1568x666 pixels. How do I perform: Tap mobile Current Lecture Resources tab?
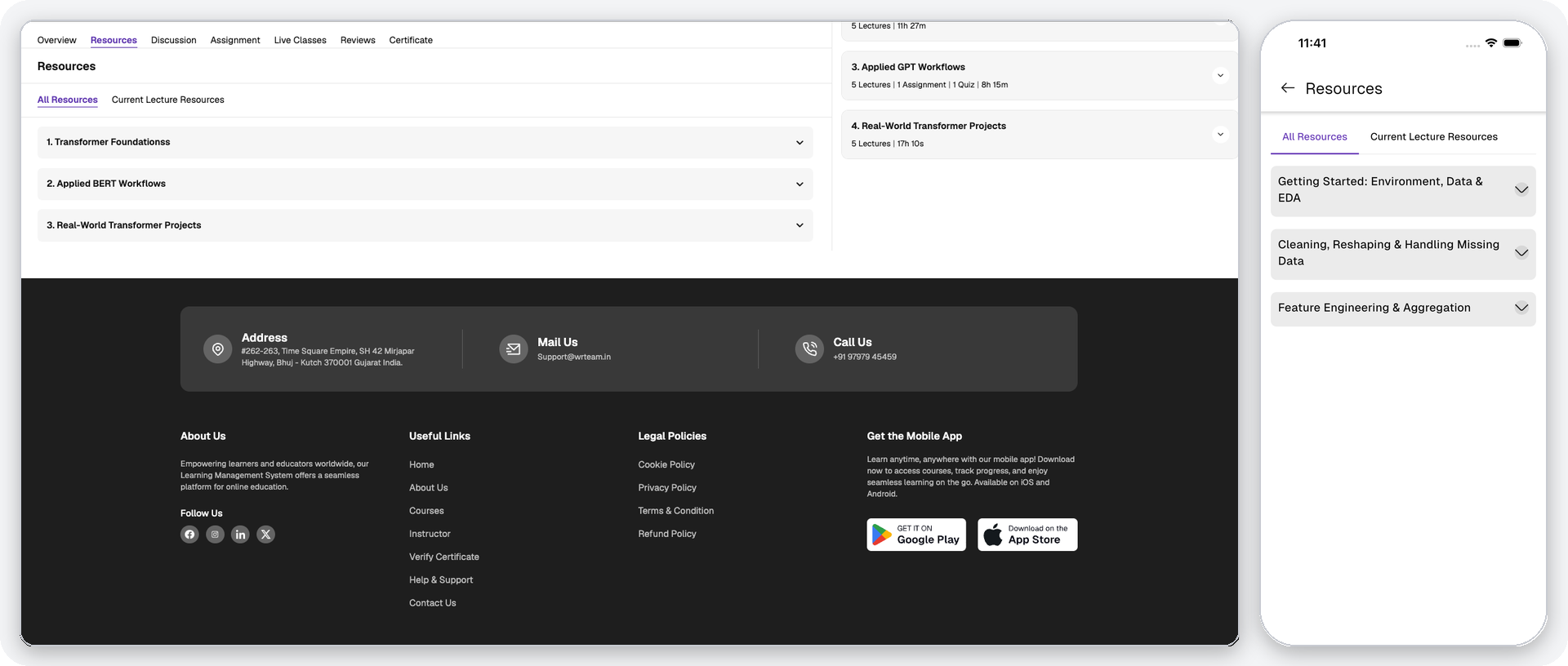tap(1434, 137)
